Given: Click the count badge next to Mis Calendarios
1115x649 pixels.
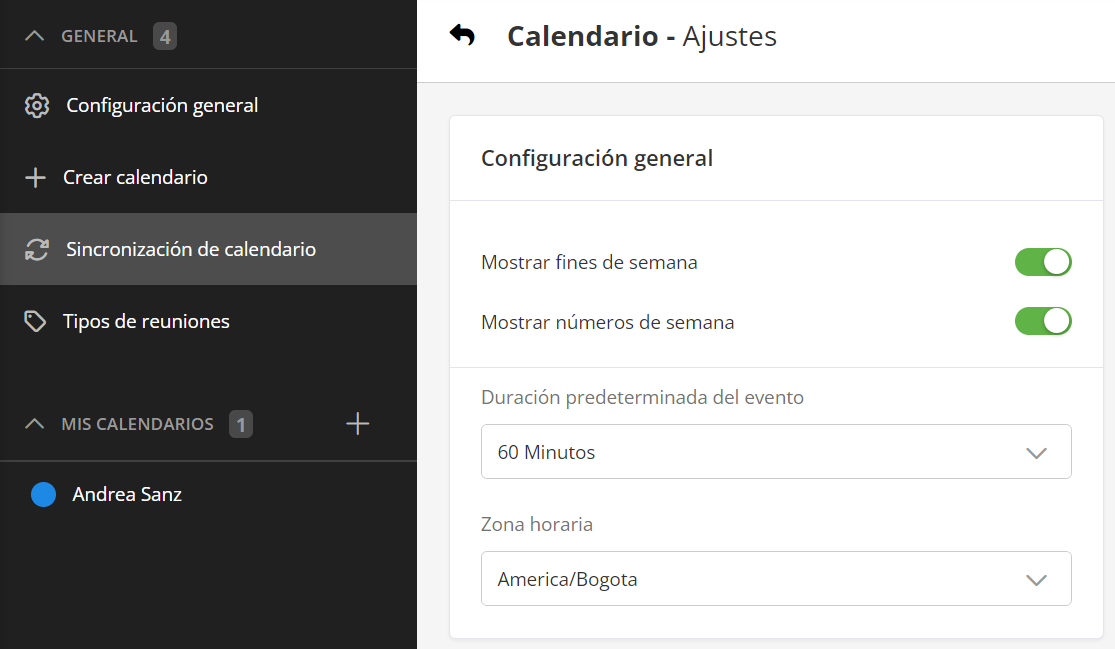Looking at the screenshot, I should click(240, 424).
